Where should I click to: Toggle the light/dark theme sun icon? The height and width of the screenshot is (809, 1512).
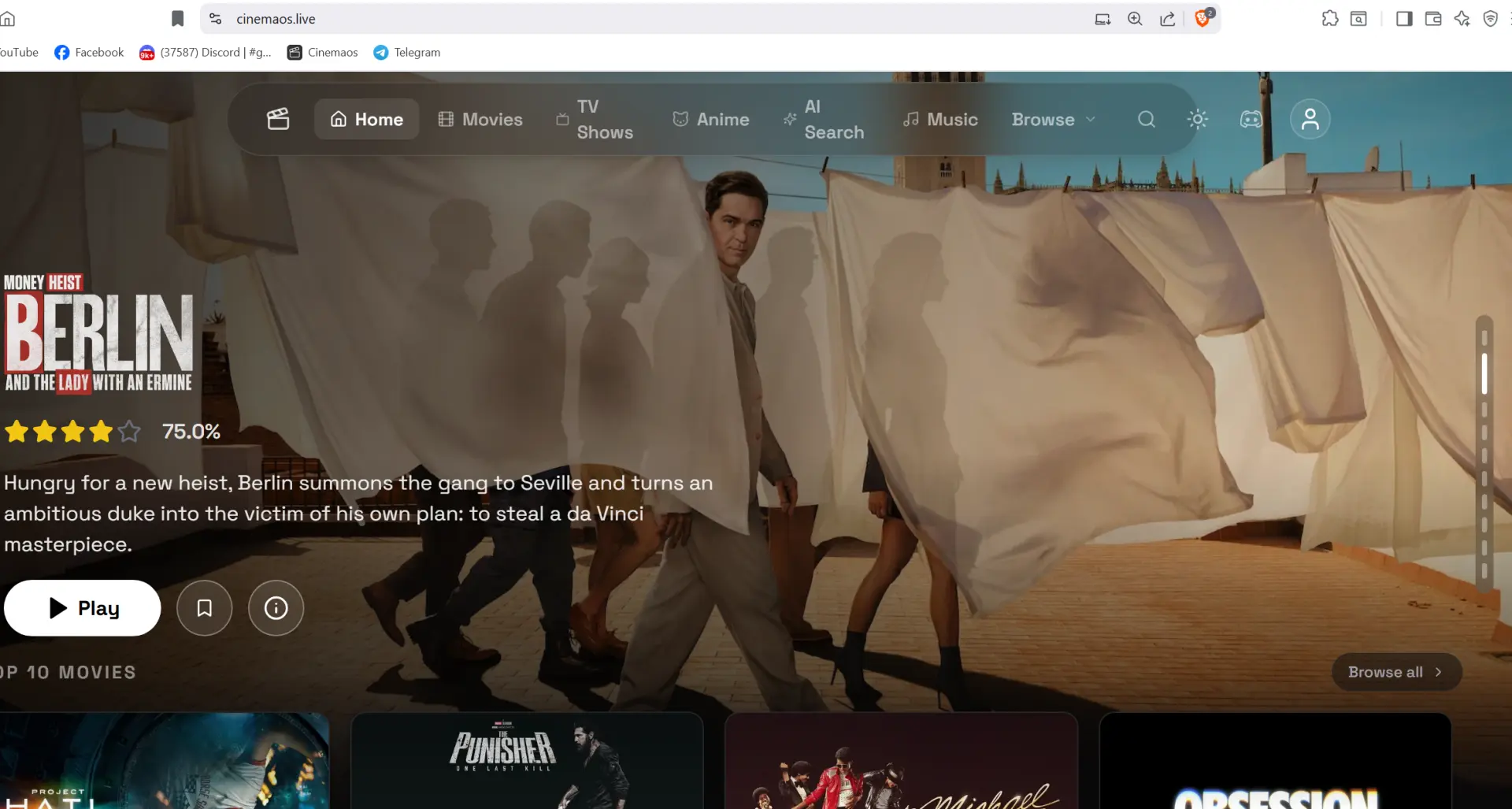pos(1198,119)
